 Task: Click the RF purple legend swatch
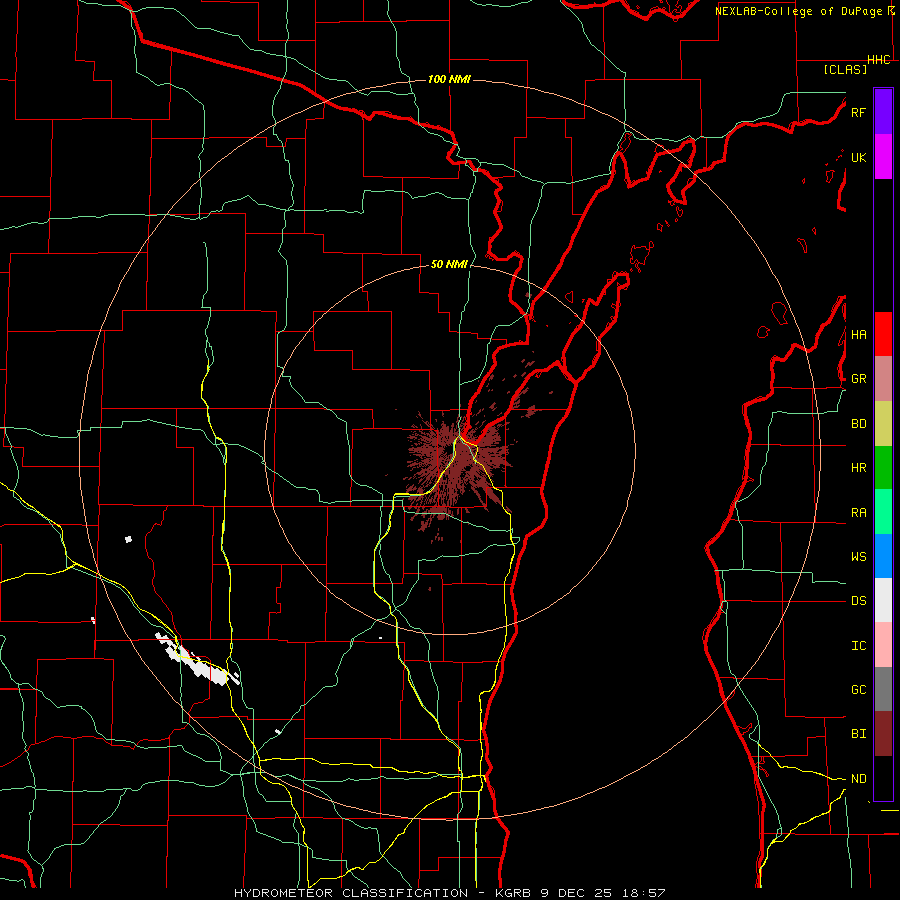(x=883, y=112)
